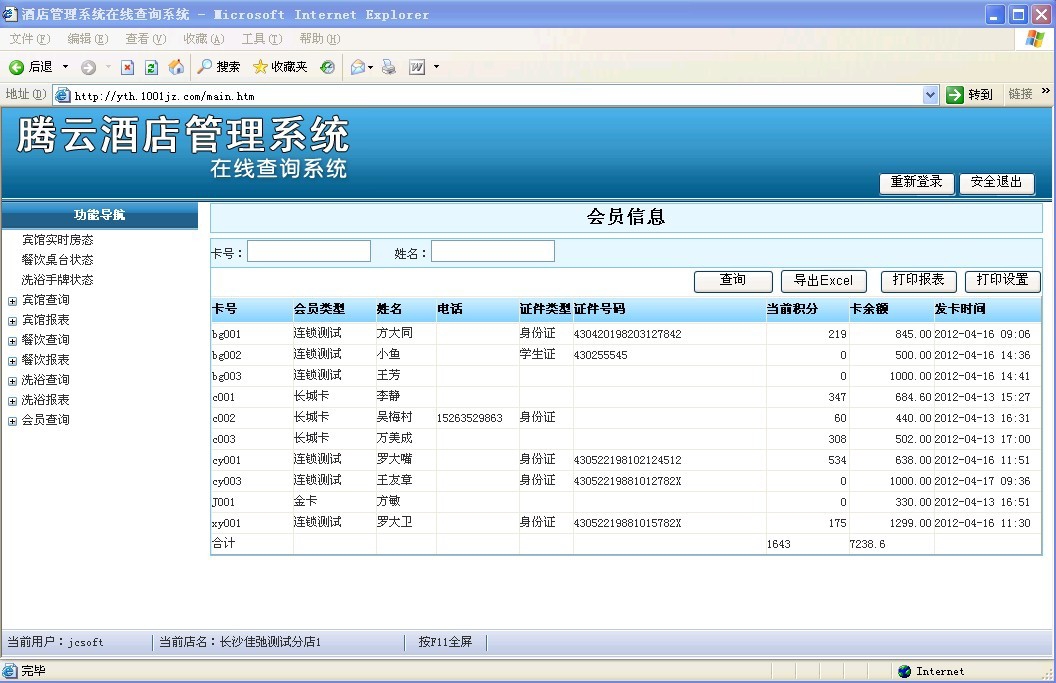Click the Home page icon

(176, 67)
